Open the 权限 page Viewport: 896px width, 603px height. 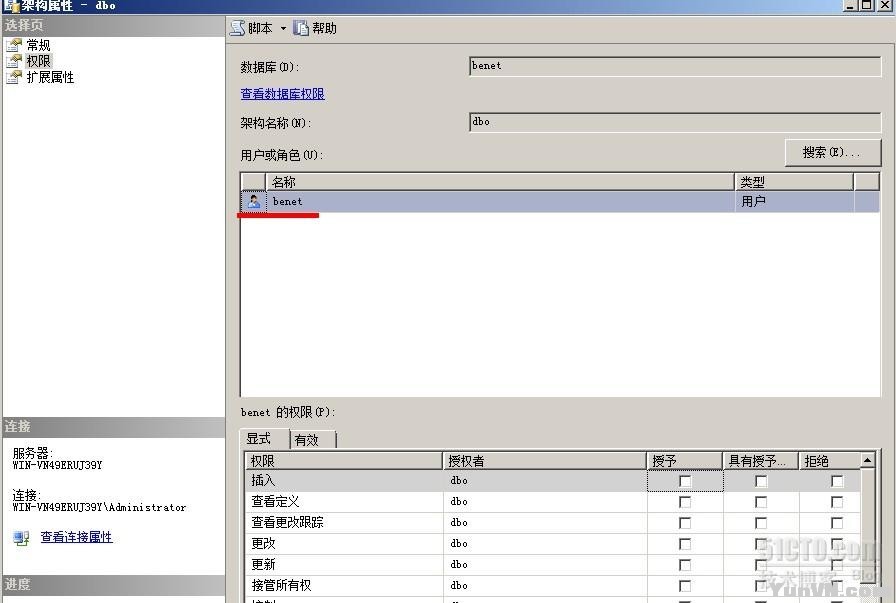(x=38, y=61)
